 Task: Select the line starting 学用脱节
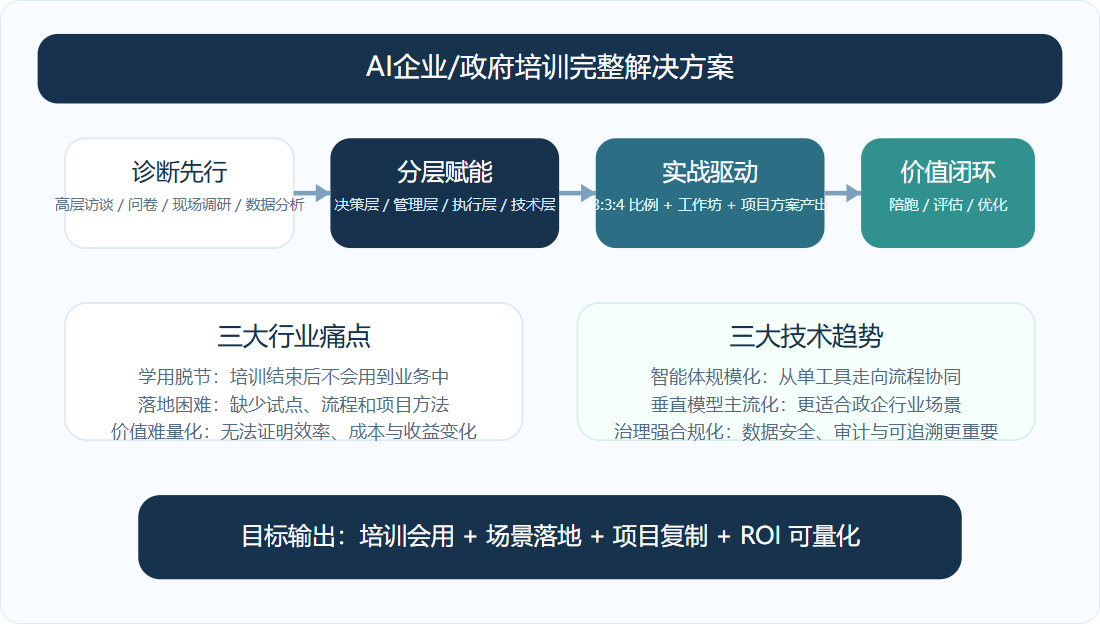pyautogui.click(x=294, y=377)
